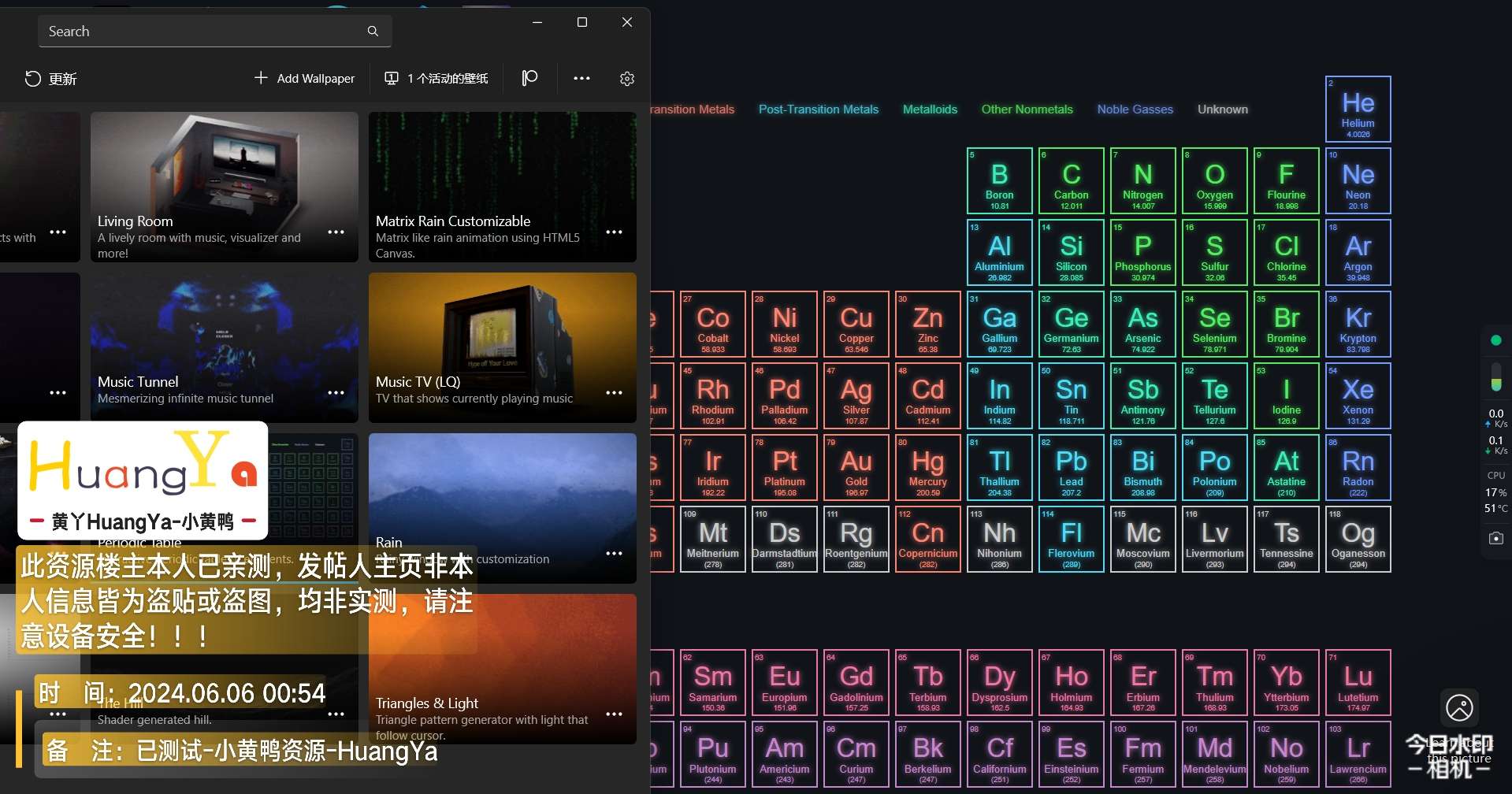
Task: Click the Iodine element tile
Action: click(x=1287, y=395)
